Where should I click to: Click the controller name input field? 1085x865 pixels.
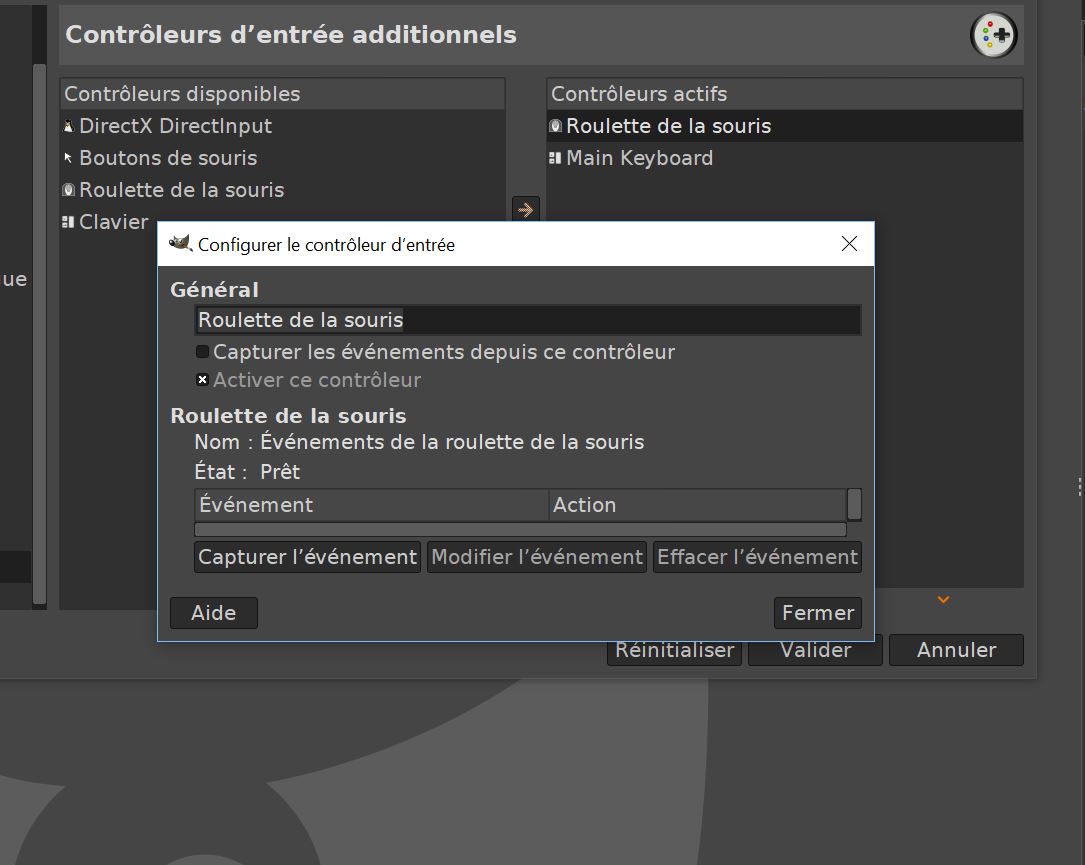pyautogui.click(x=528, y=320)
